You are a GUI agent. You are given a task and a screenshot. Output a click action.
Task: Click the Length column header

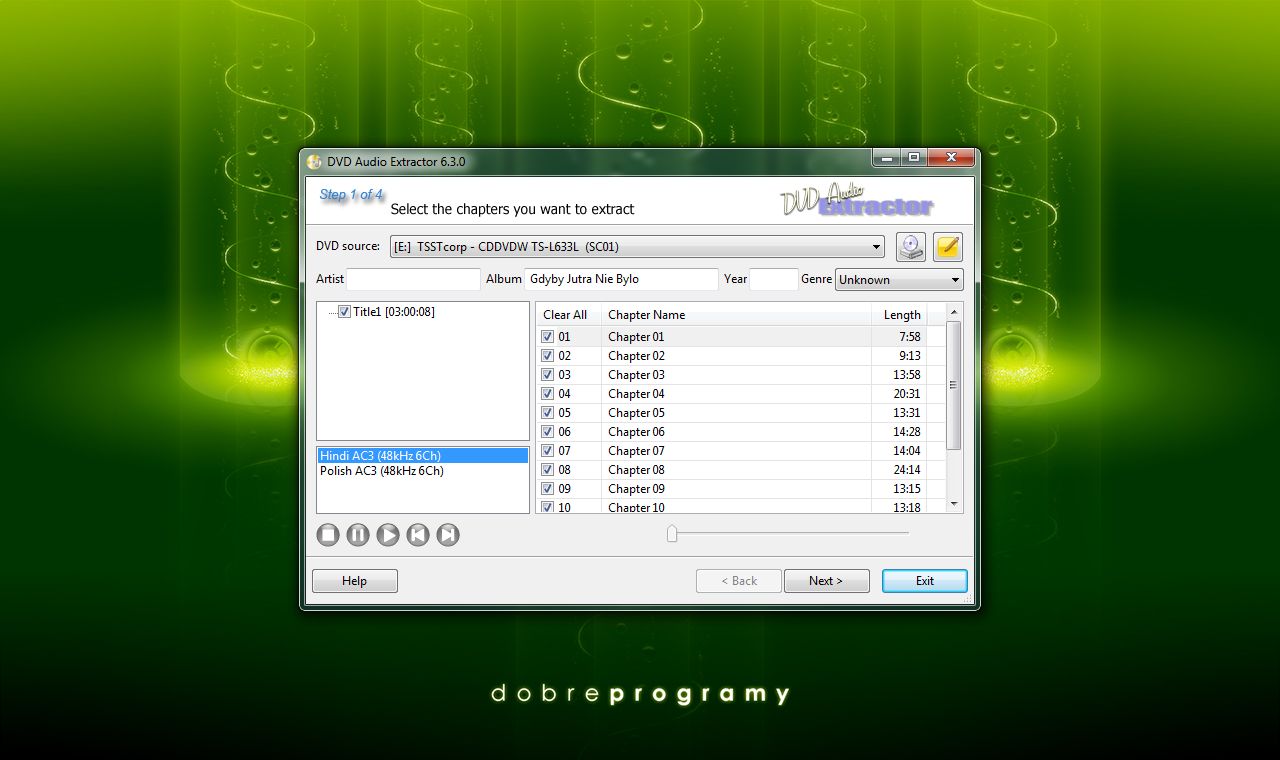[899, 315]
